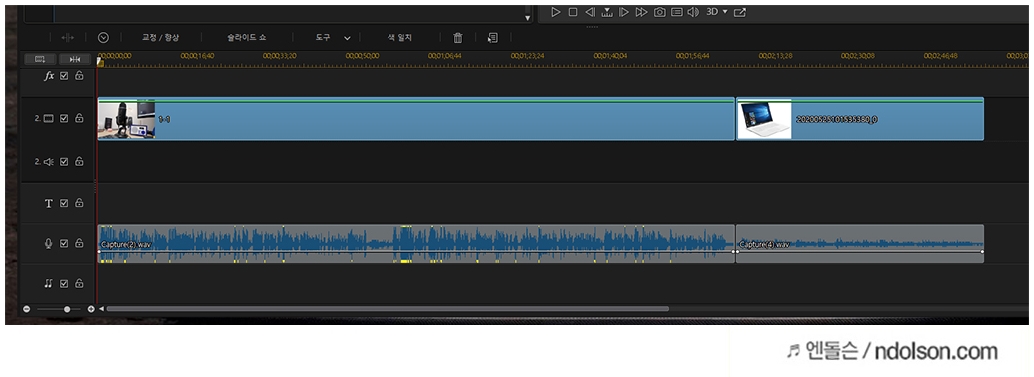Click the audio track 2 speaker icon
This screenshot has width=1034, height=377.
48,161
